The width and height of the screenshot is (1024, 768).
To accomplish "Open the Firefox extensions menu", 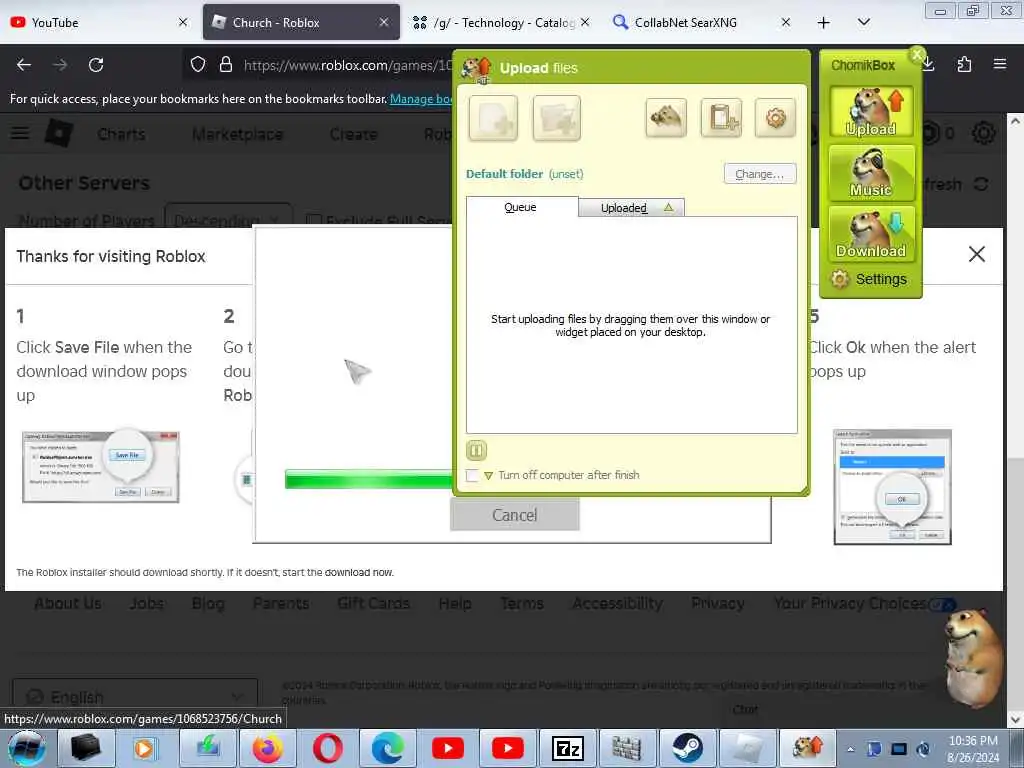I will point(964,65).
